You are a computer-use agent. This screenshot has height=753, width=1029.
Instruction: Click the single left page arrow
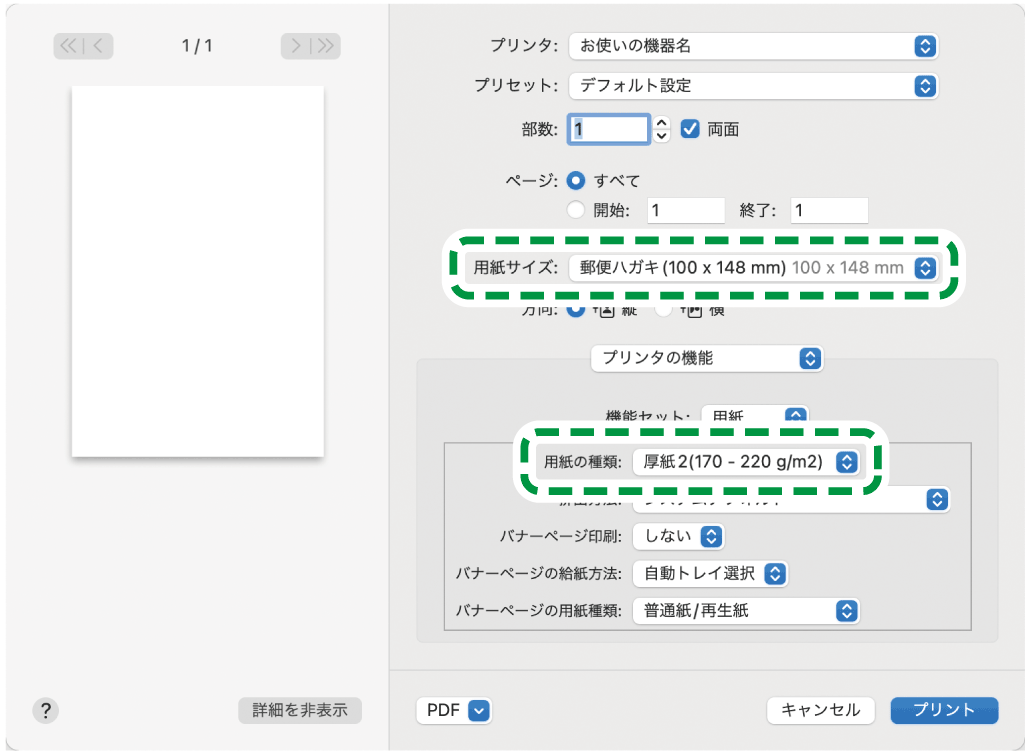click(x=96, y=46)
